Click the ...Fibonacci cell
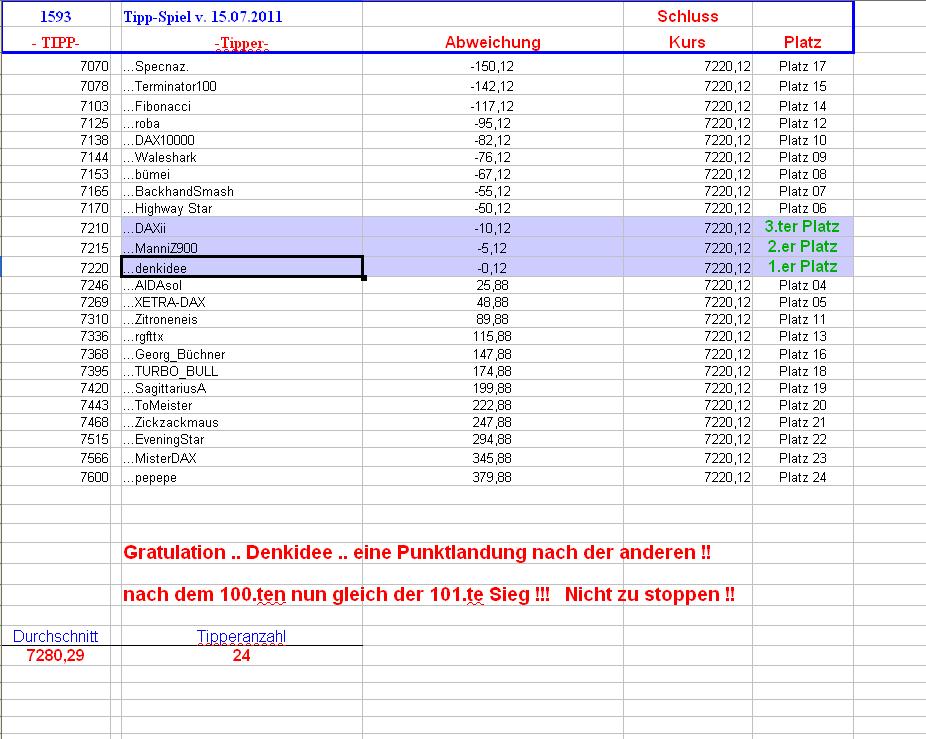The height and width of the screenshot is (739, 926). coord(242,106)
